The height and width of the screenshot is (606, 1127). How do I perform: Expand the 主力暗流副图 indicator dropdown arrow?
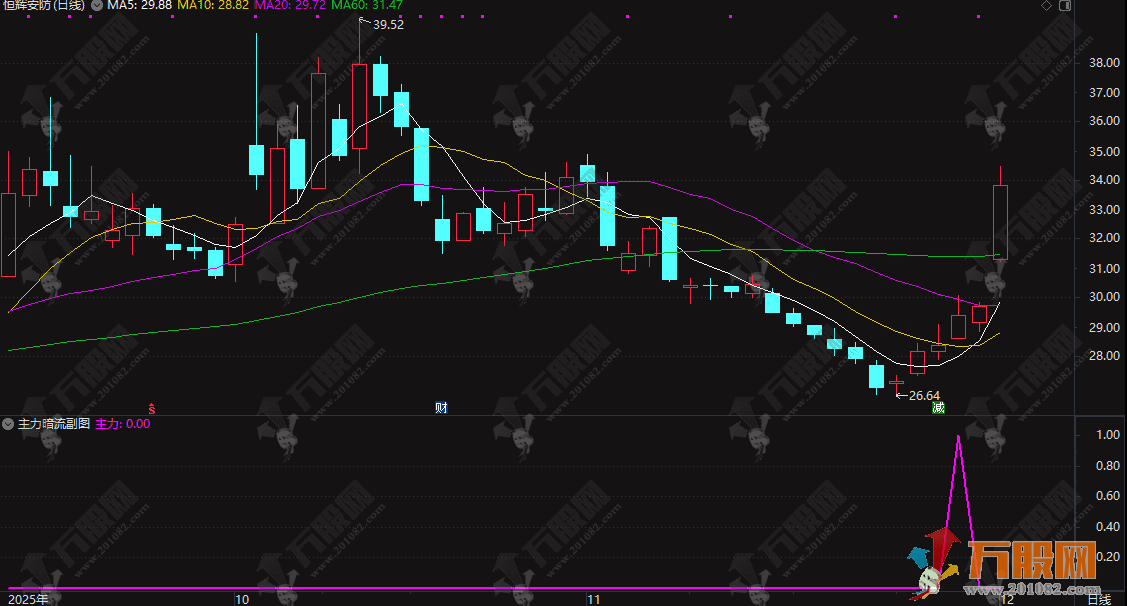tap(8, 424)
